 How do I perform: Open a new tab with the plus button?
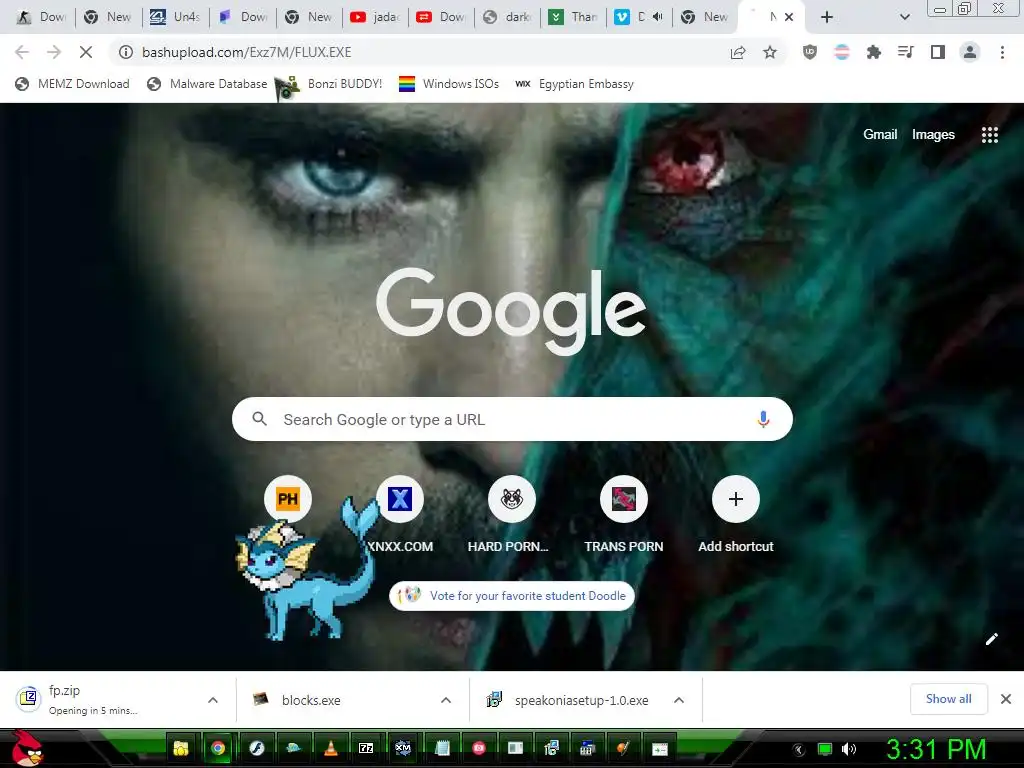(x=827, y=17)
